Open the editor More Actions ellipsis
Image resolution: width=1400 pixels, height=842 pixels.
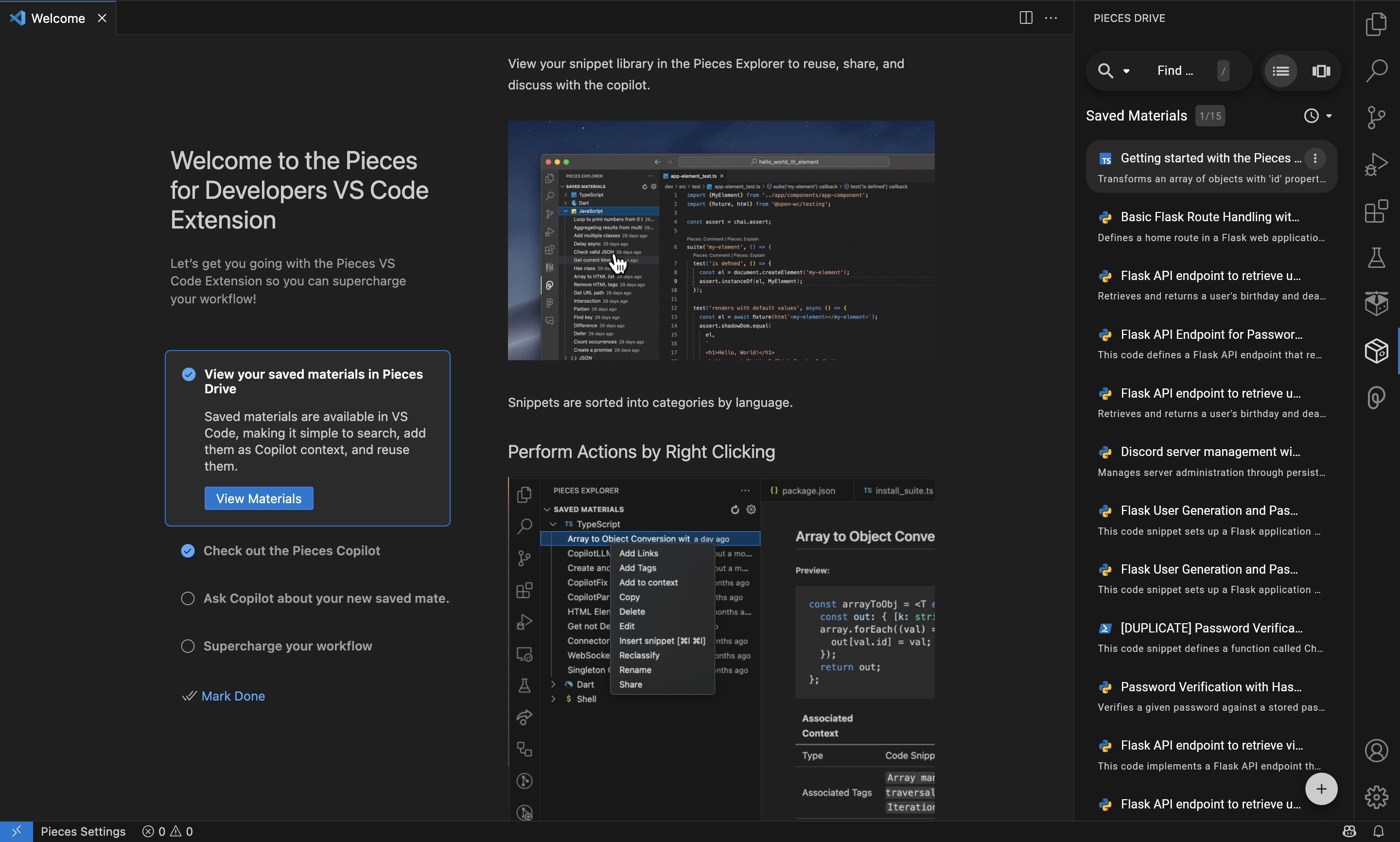point(1050,18)
